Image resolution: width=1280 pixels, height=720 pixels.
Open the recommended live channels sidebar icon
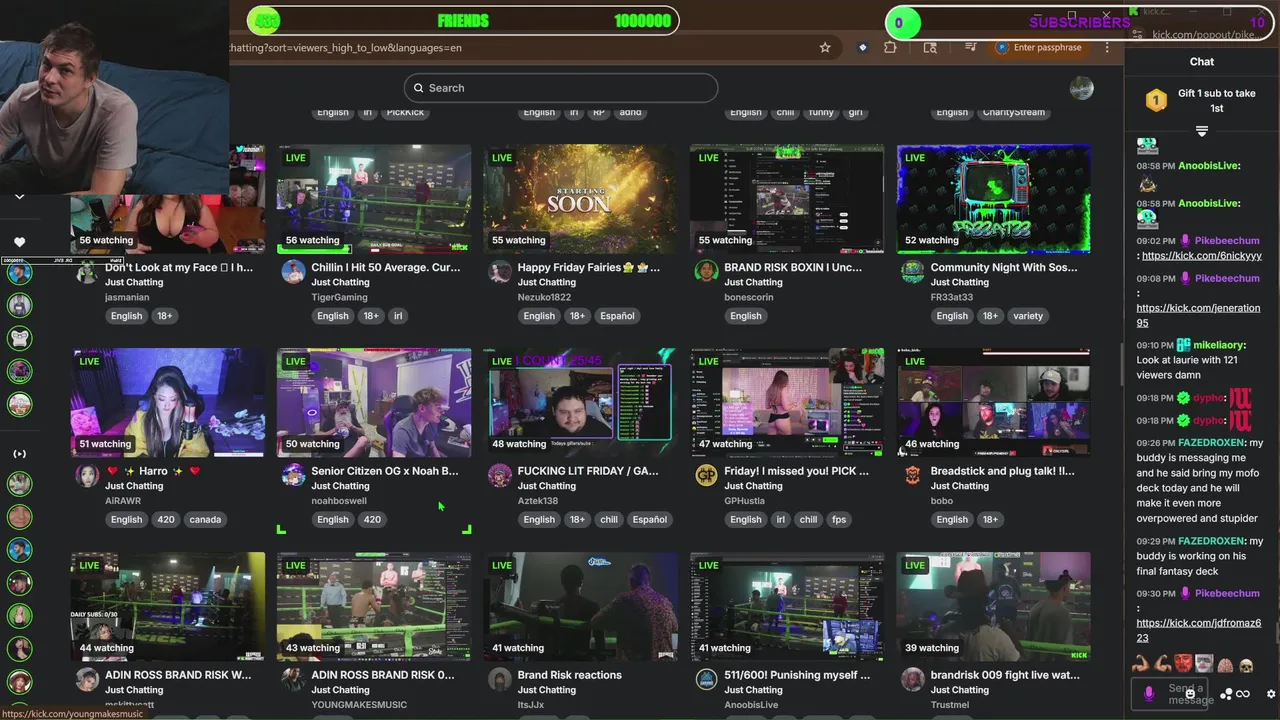point(19,454)
